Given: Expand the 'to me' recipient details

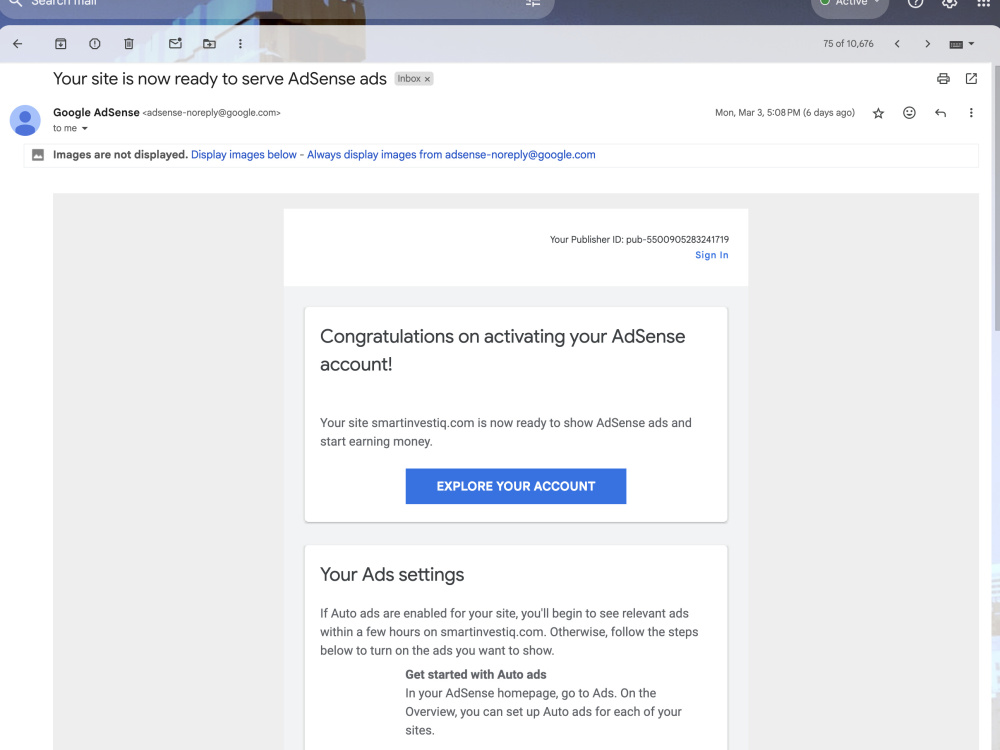Looking at the screenshot, I should coord(84,129).
